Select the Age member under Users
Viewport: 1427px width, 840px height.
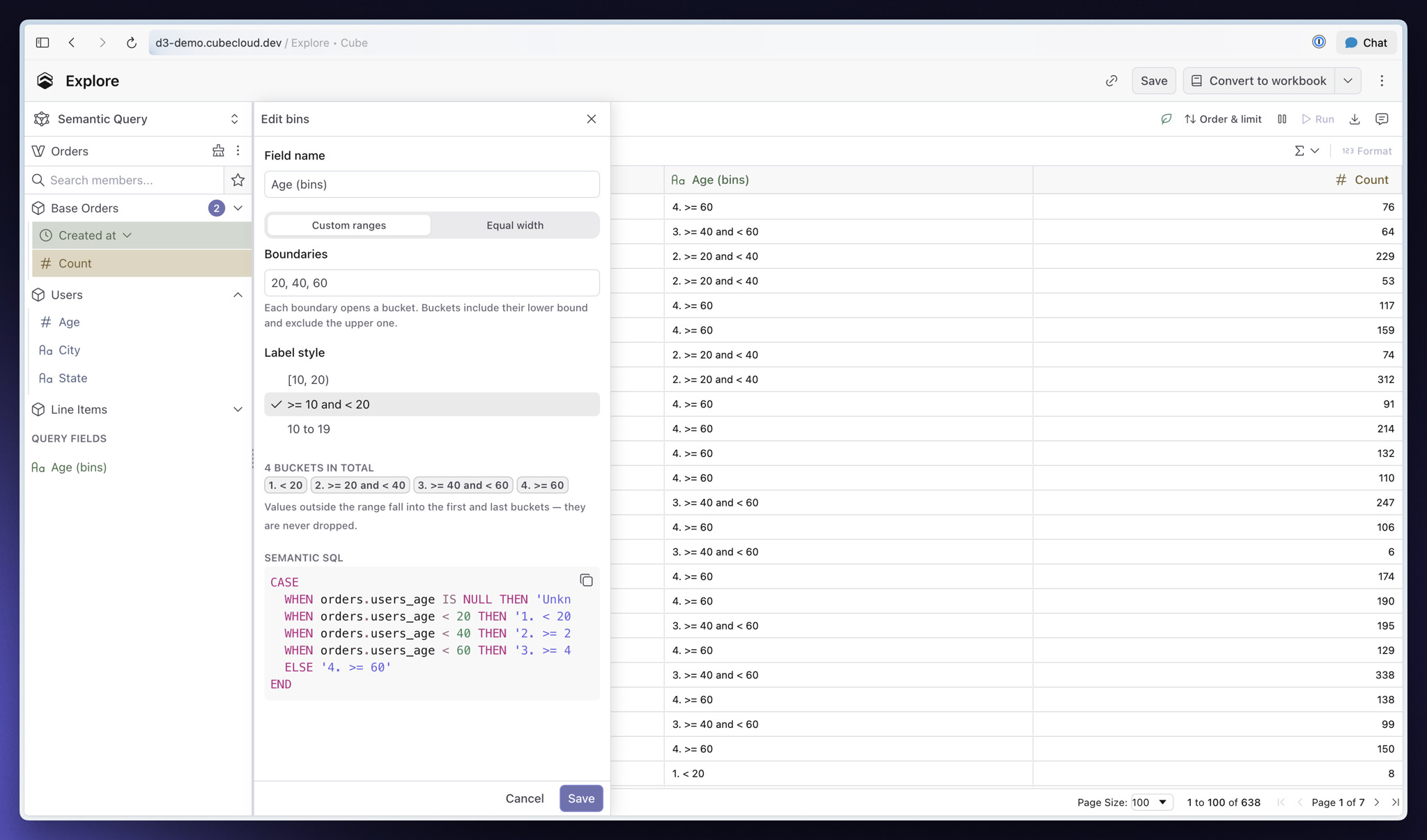click(x=142, y=322)
